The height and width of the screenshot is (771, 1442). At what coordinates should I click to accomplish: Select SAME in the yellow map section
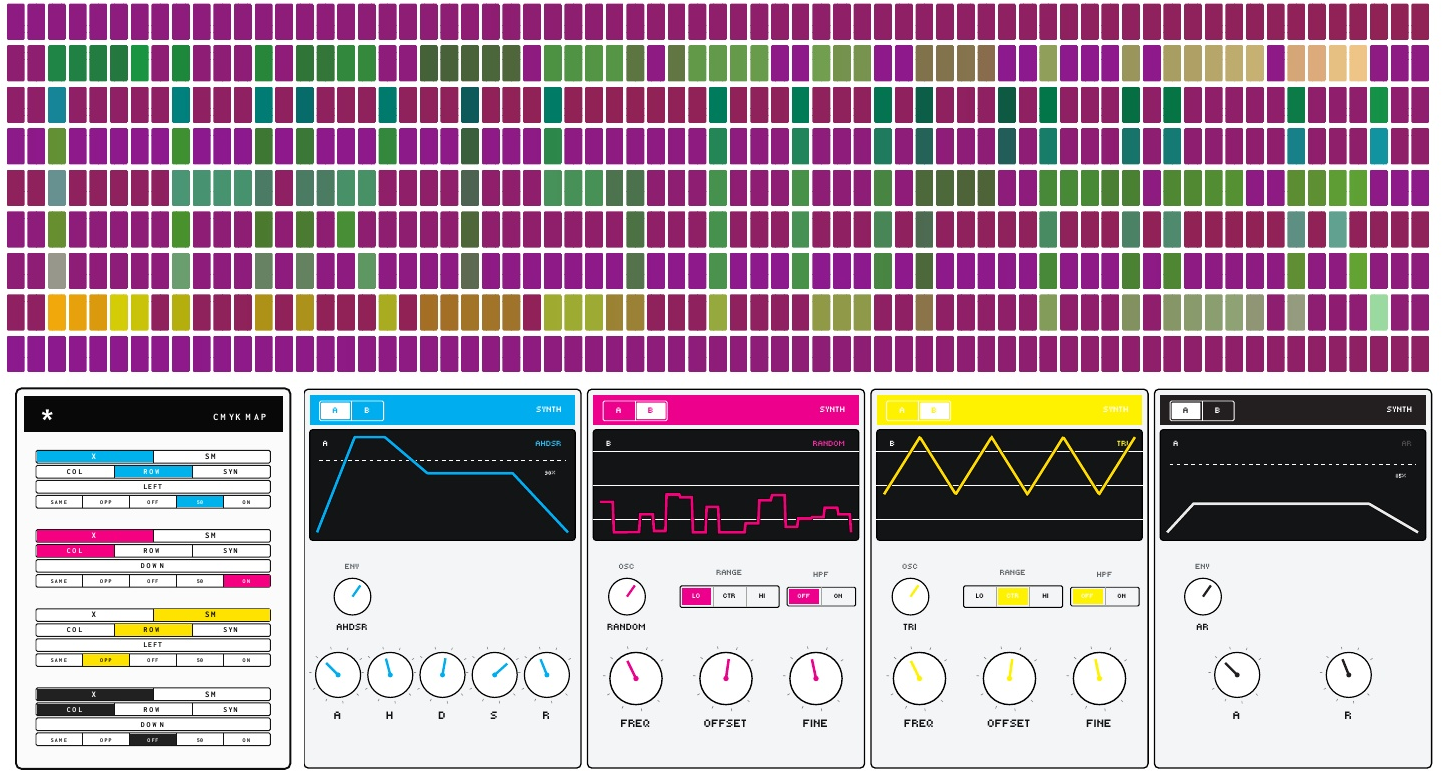[x=59, y=660]
